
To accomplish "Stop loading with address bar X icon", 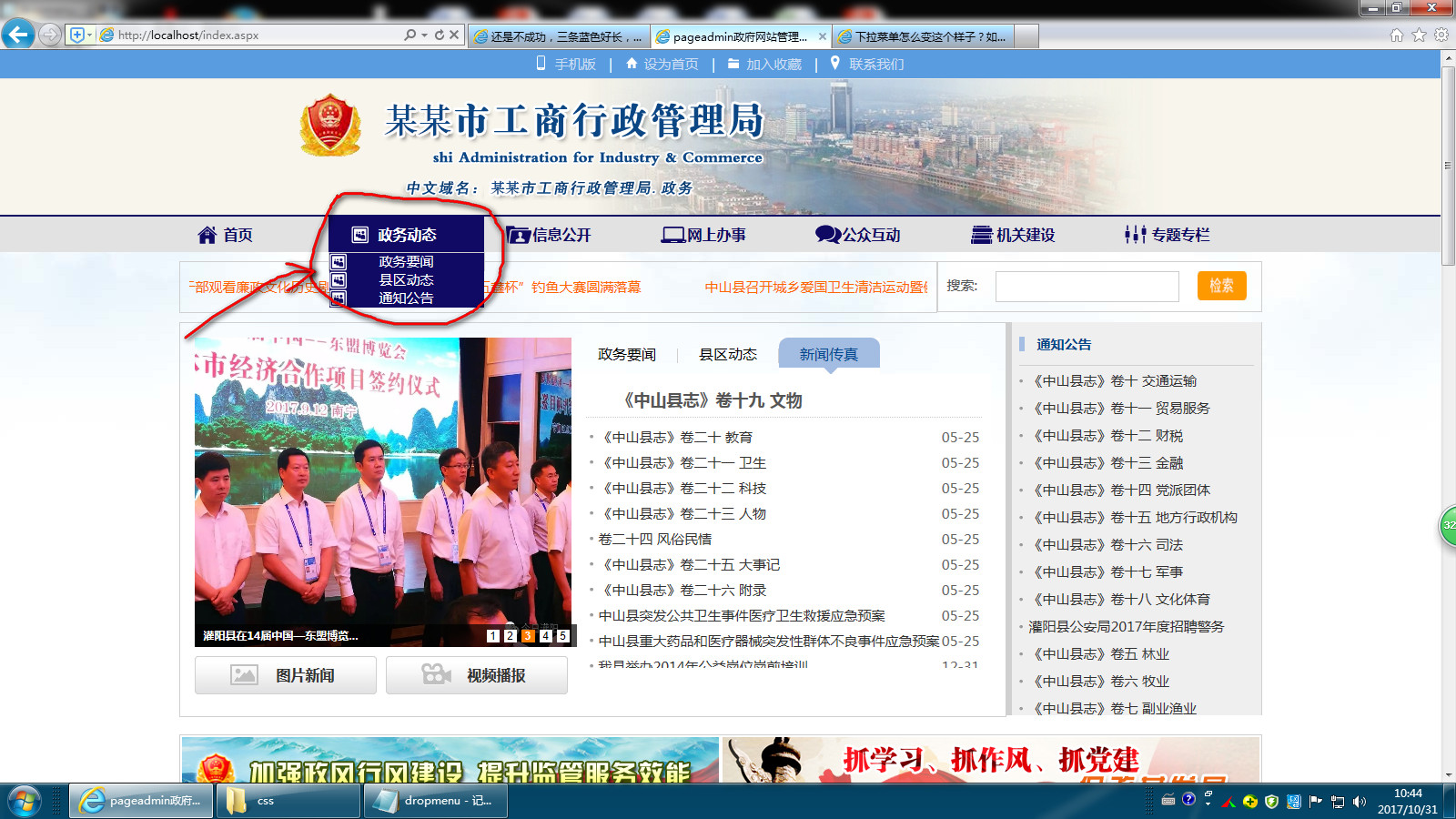I will coord(454,35).
